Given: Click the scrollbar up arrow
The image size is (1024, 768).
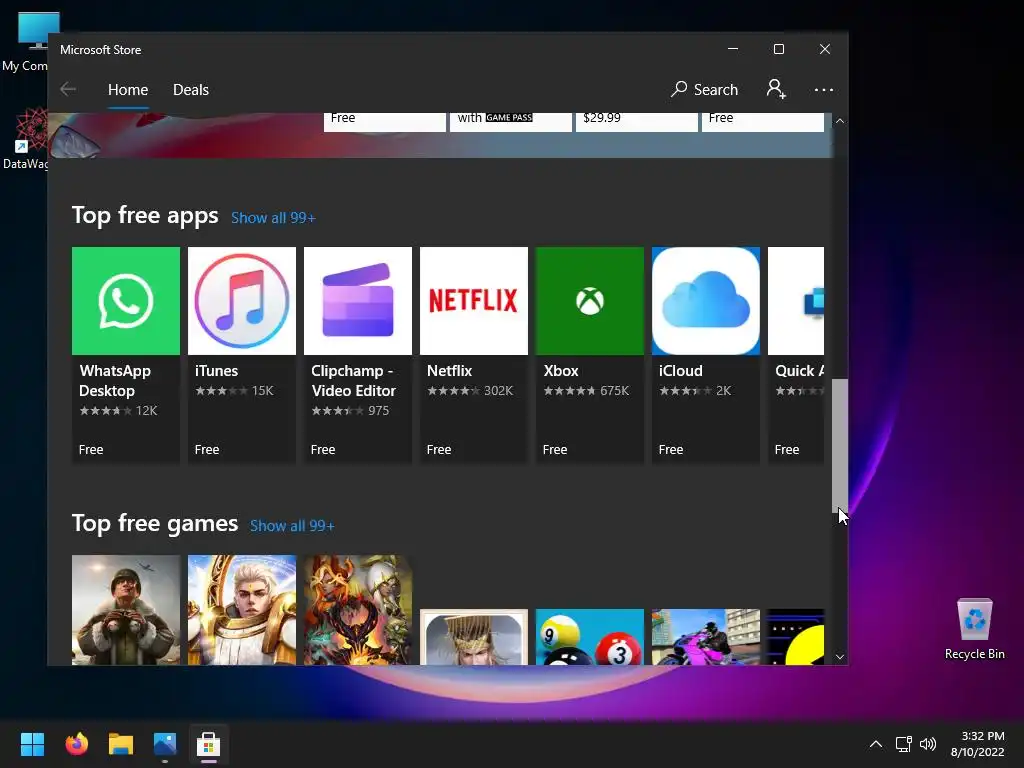Looking at the screenshot, I should click(840, 121).
